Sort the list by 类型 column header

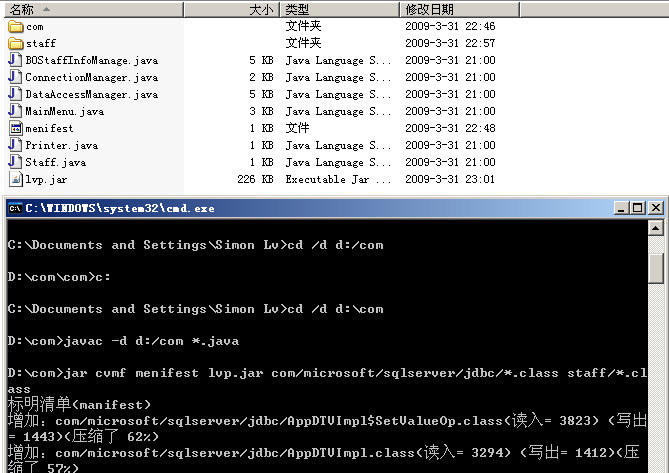[340, 9]
